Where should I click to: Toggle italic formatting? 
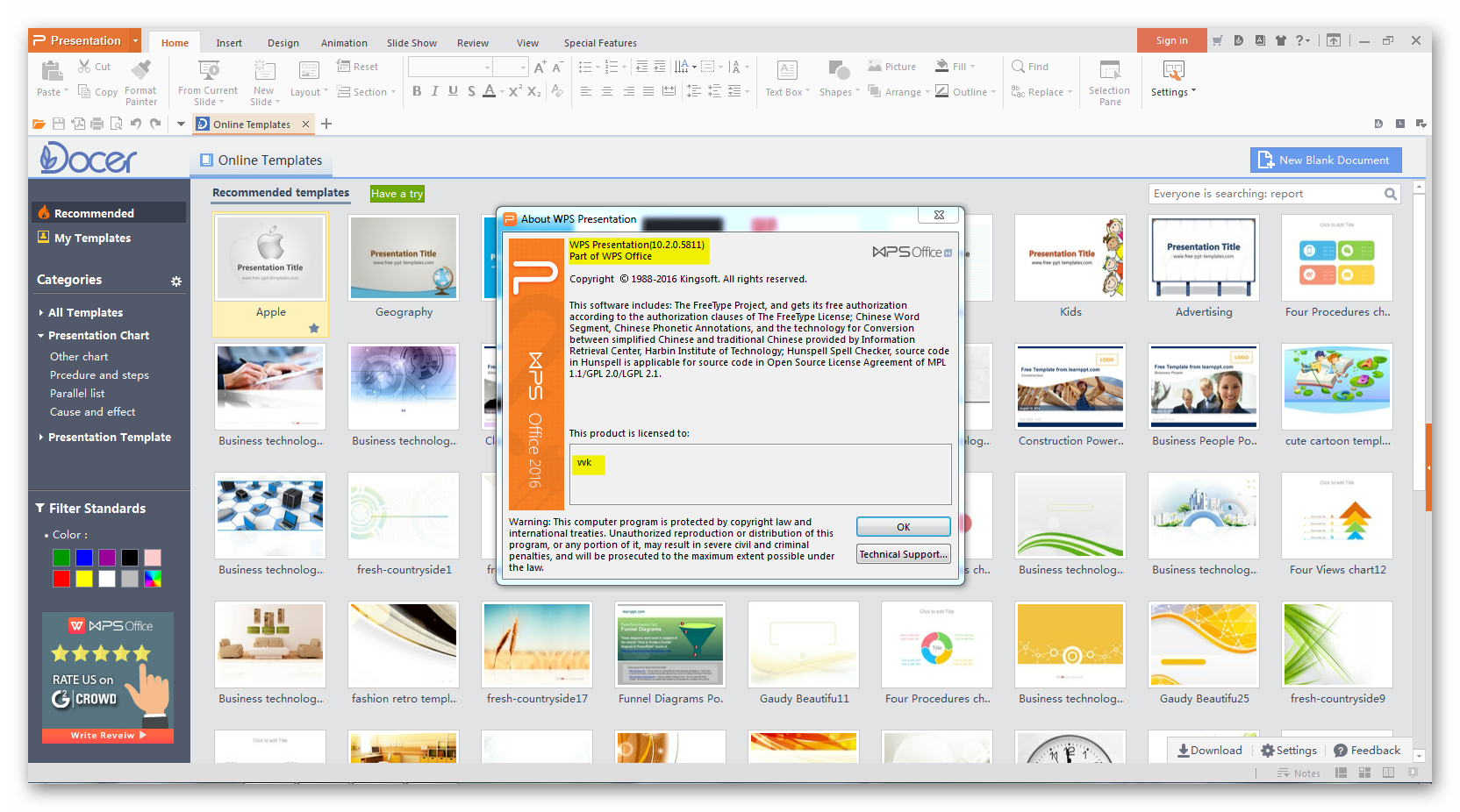[434, 91]
